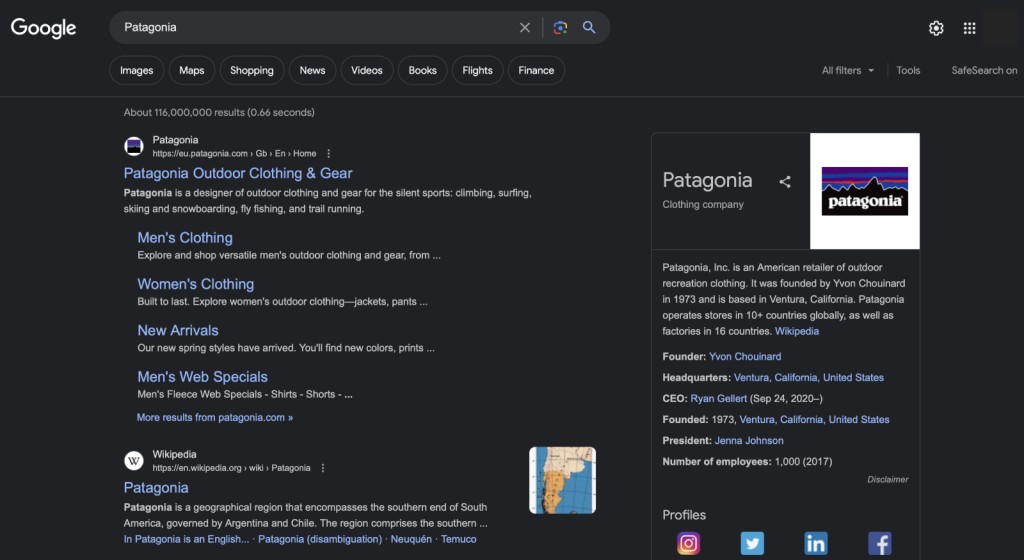Open more options for patagonia.com result
1024x560 pixels.
coord(328,153)
